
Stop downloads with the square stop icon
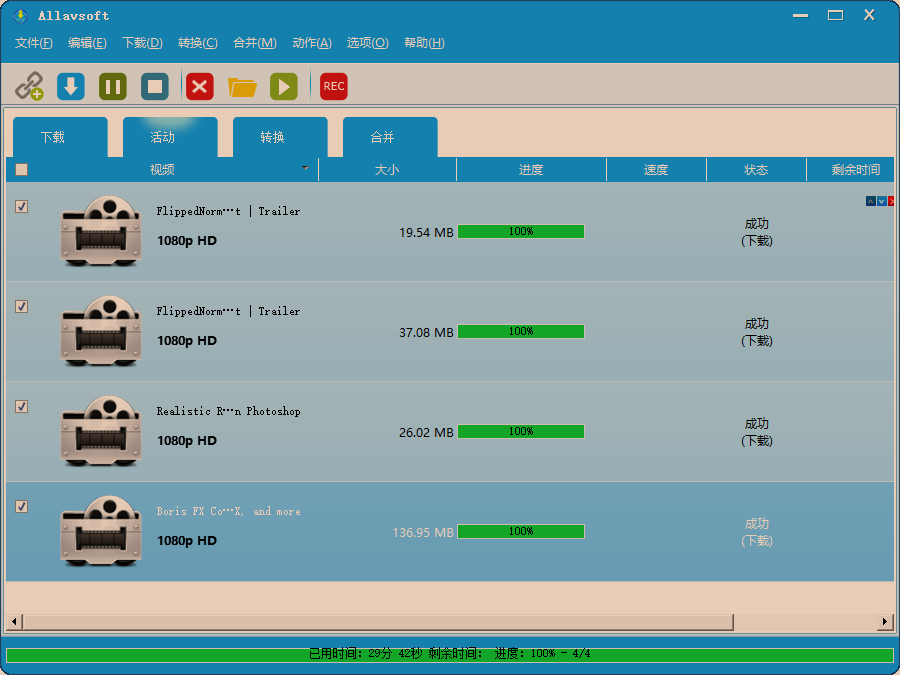click(x=155, y=86)
